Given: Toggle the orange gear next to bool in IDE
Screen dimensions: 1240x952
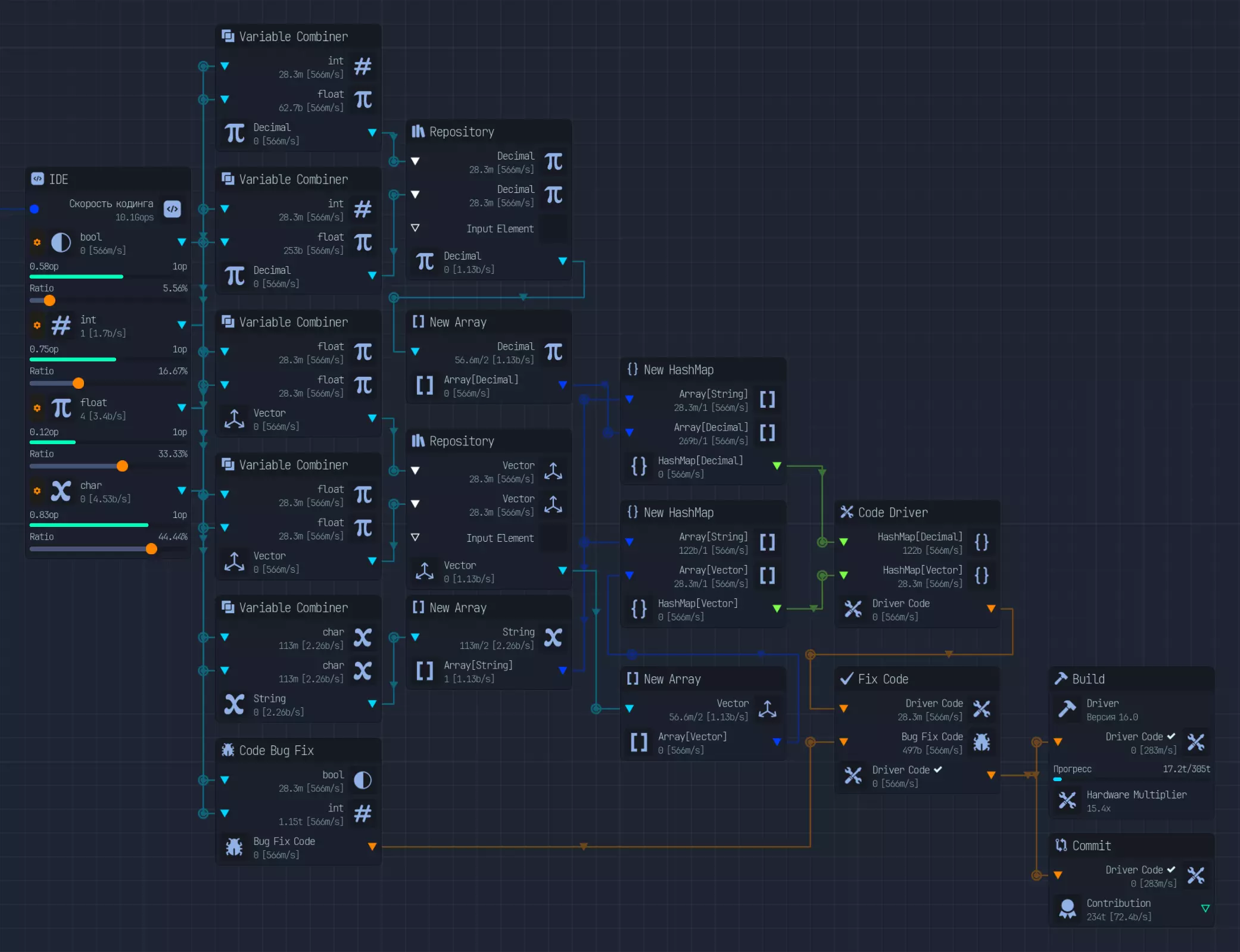Looking at the screenshot, I should point(37,242).
